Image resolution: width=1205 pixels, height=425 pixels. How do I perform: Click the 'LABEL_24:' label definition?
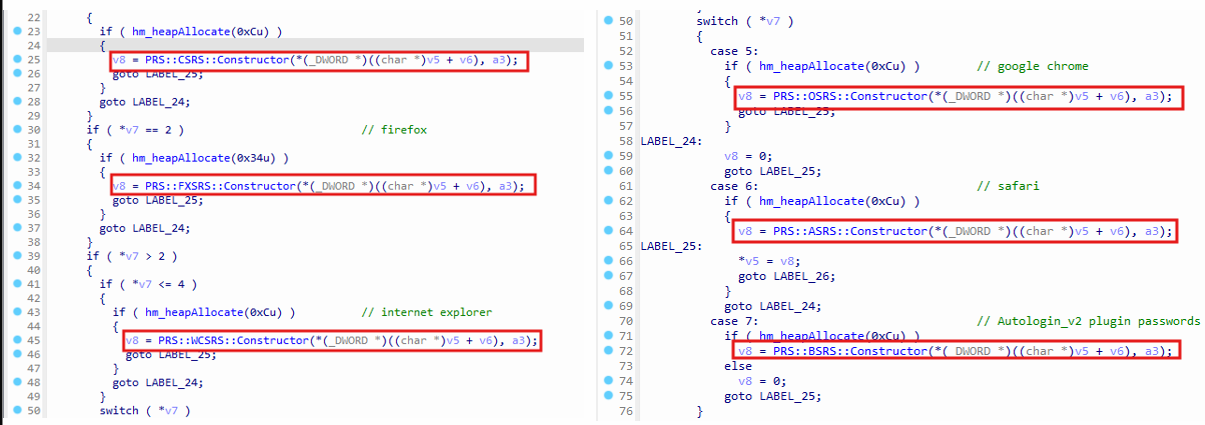coord(669,141)
